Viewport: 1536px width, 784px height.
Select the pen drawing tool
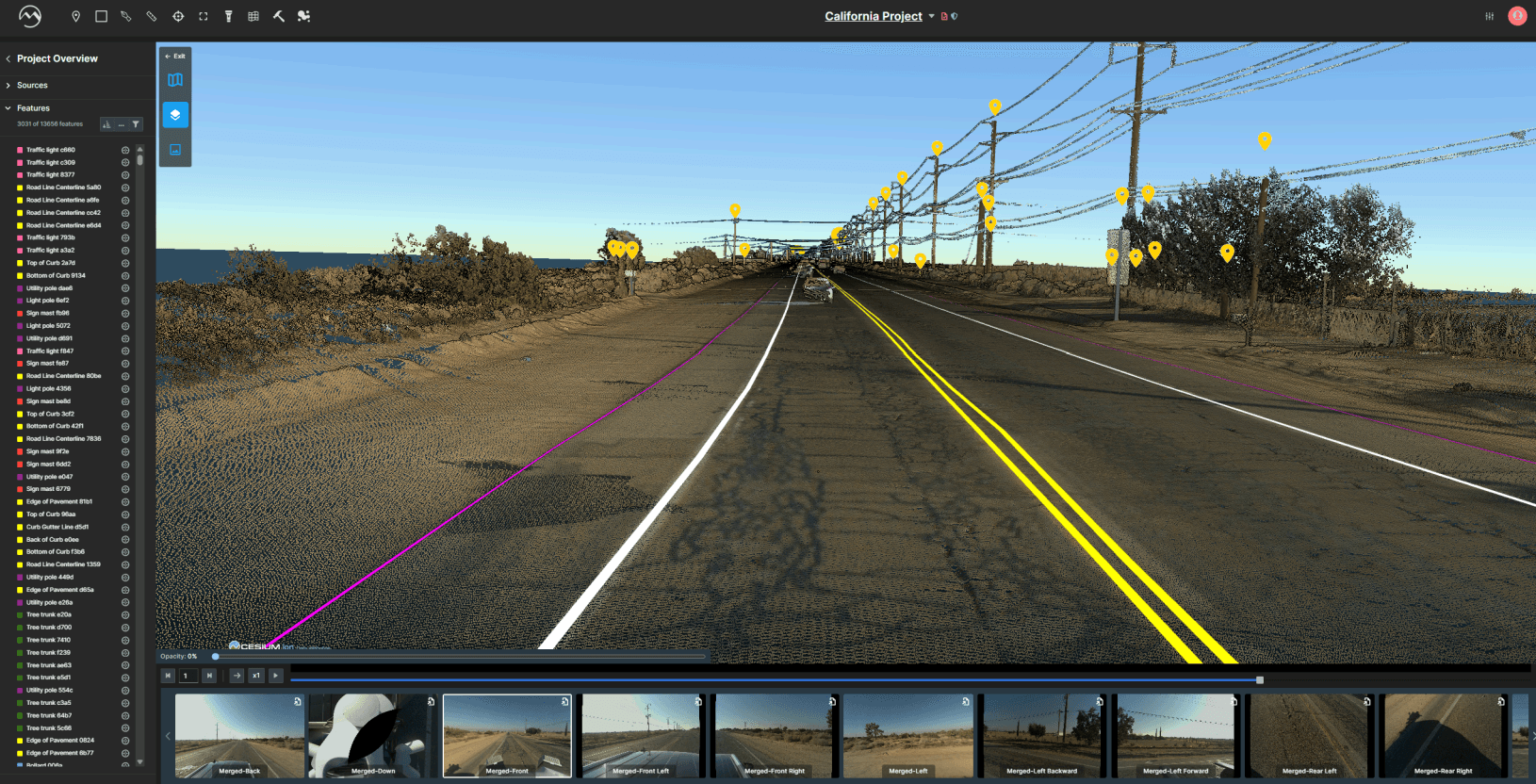(x=126, y=16)
